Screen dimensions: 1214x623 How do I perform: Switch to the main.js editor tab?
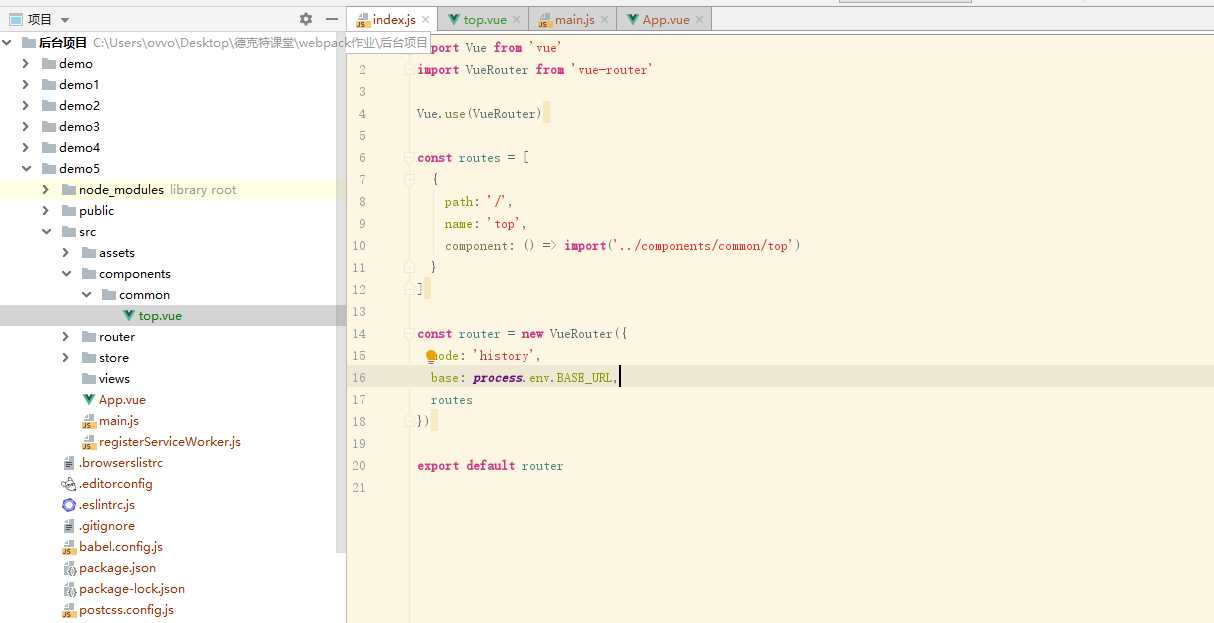574,20
